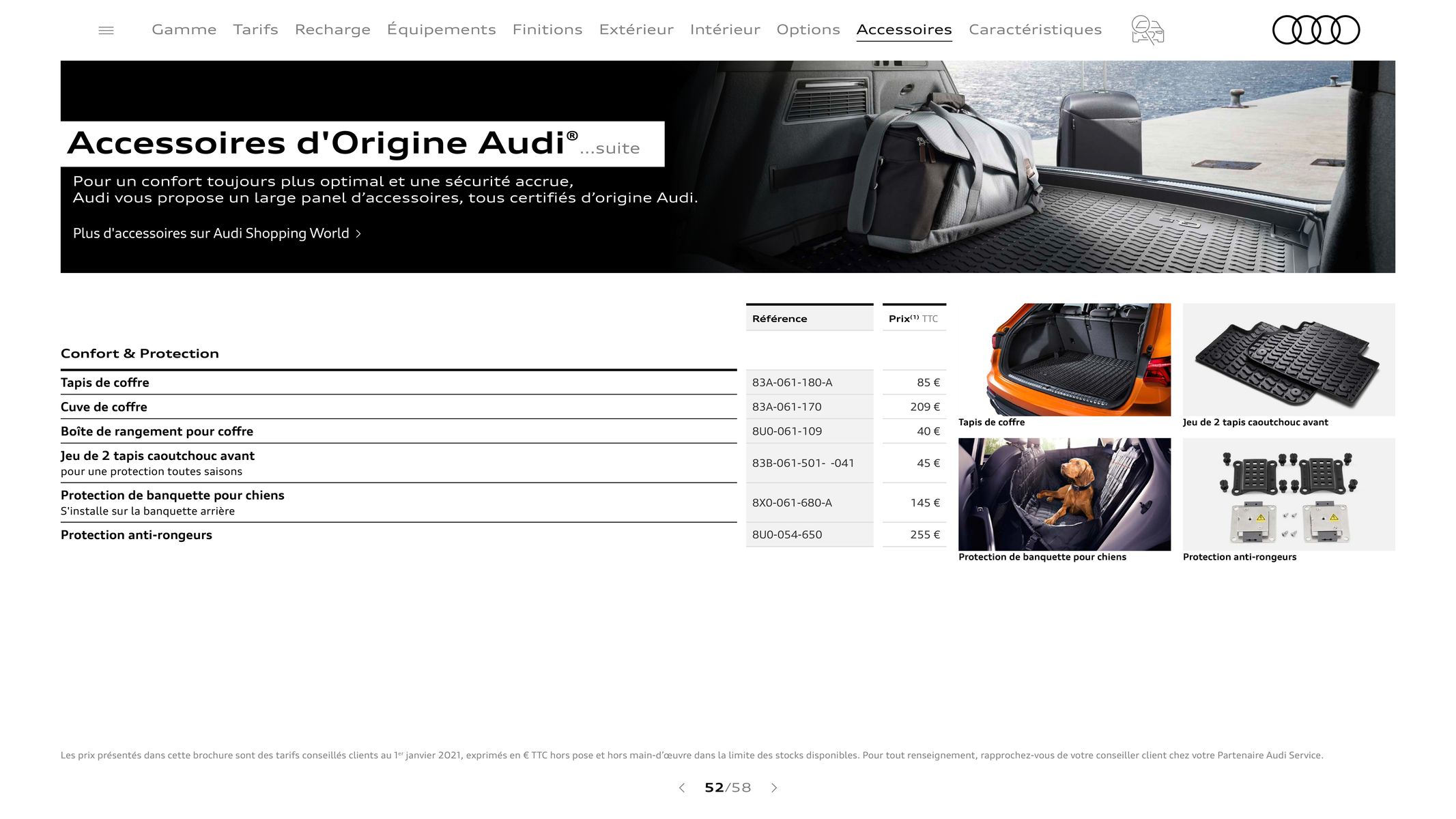Click the page counter 52/58

728,788
